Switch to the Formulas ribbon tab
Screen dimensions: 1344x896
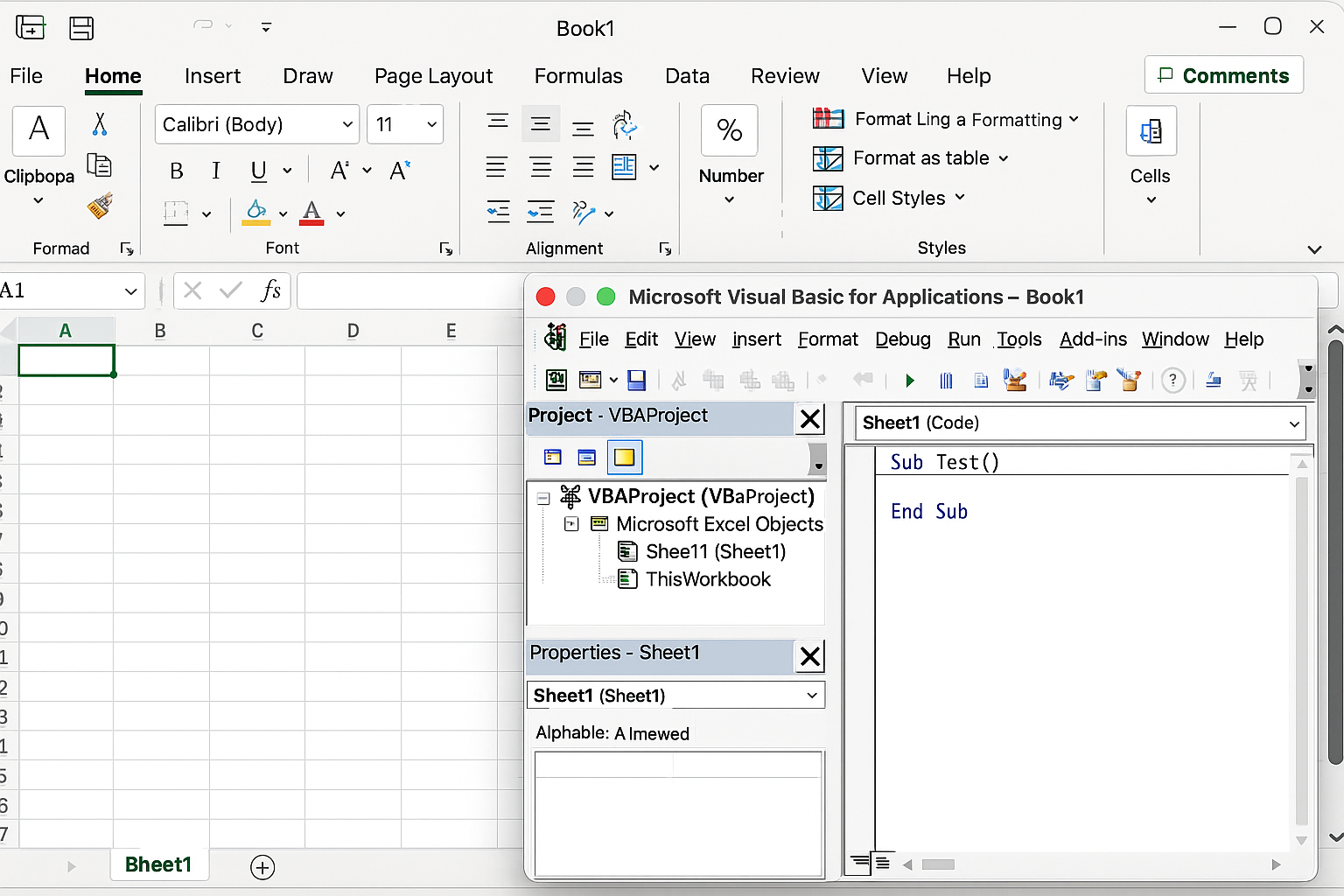(578, 76)
